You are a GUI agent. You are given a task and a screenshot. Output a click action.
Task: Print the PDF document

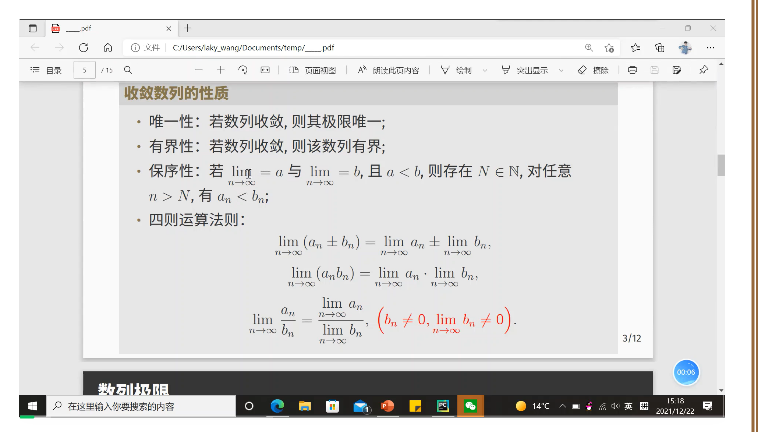(x=632, y=70)
